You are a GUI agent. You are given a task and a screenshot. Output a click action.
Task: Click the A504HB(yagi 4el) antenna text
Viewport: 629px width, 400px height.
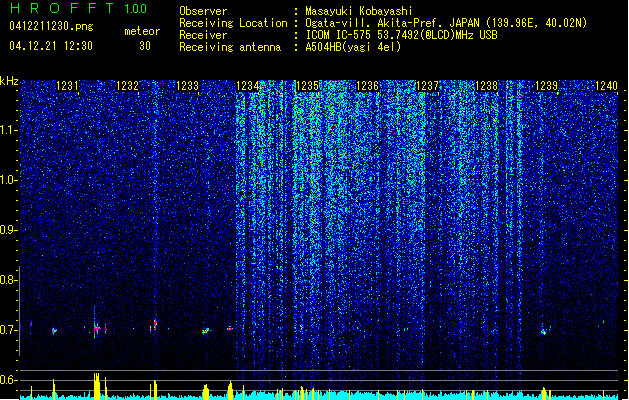pyautogui.click(x=353, y=47)
